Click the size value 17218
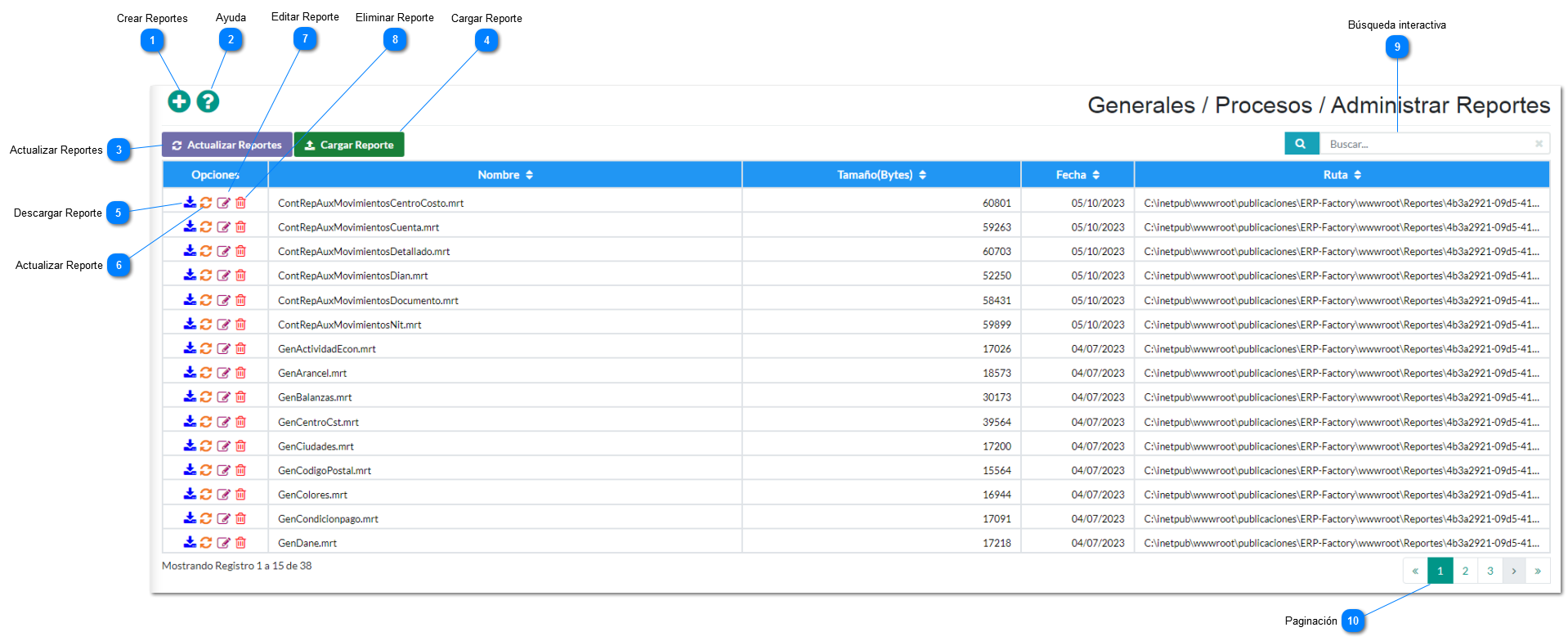1568x641 pixels. coord(997,543)
